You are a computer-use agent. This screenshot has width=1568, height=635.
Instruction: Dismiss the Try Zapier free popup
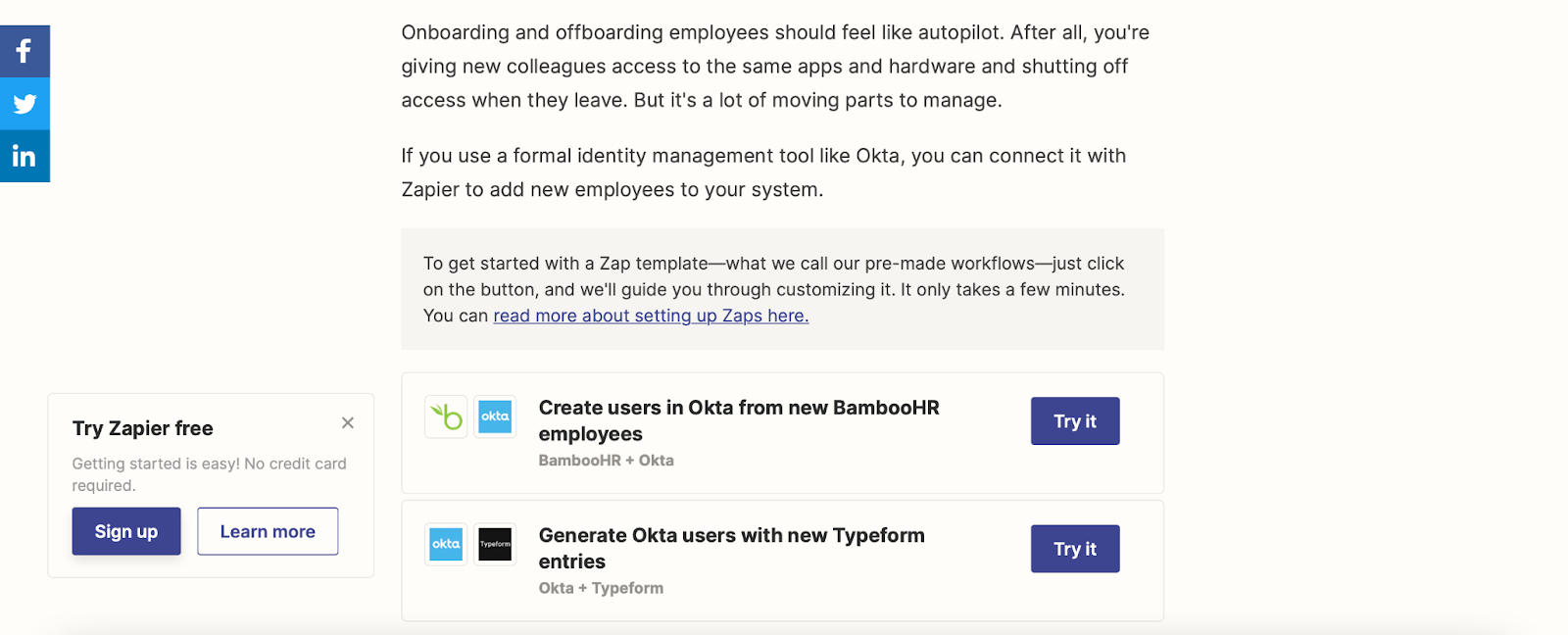(348, 423)
